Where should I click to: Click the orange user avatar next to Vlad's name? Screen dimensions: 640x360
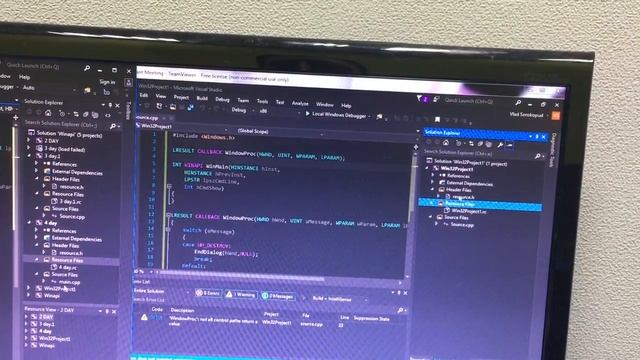(x=556, y=116)
